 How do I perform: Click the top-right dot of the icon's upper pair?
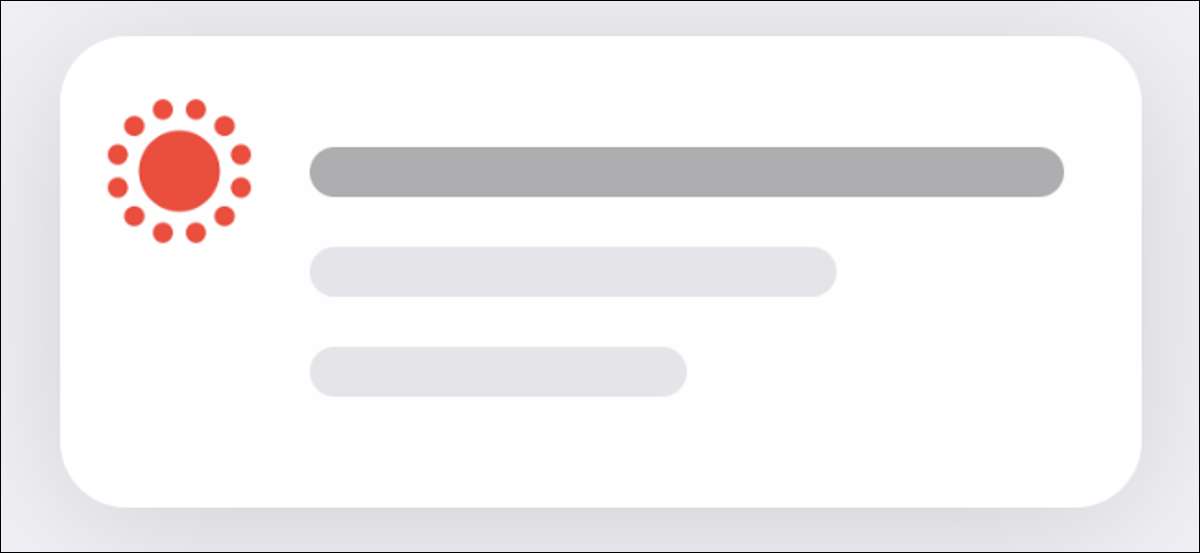(196, 109)
